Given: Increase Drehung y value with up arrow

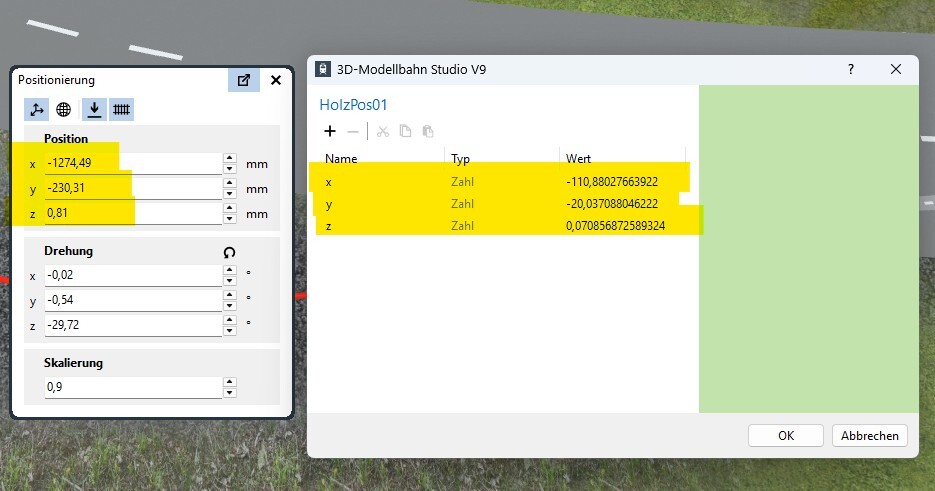Looking at the screenshot, I should click(x=230, y=295).
